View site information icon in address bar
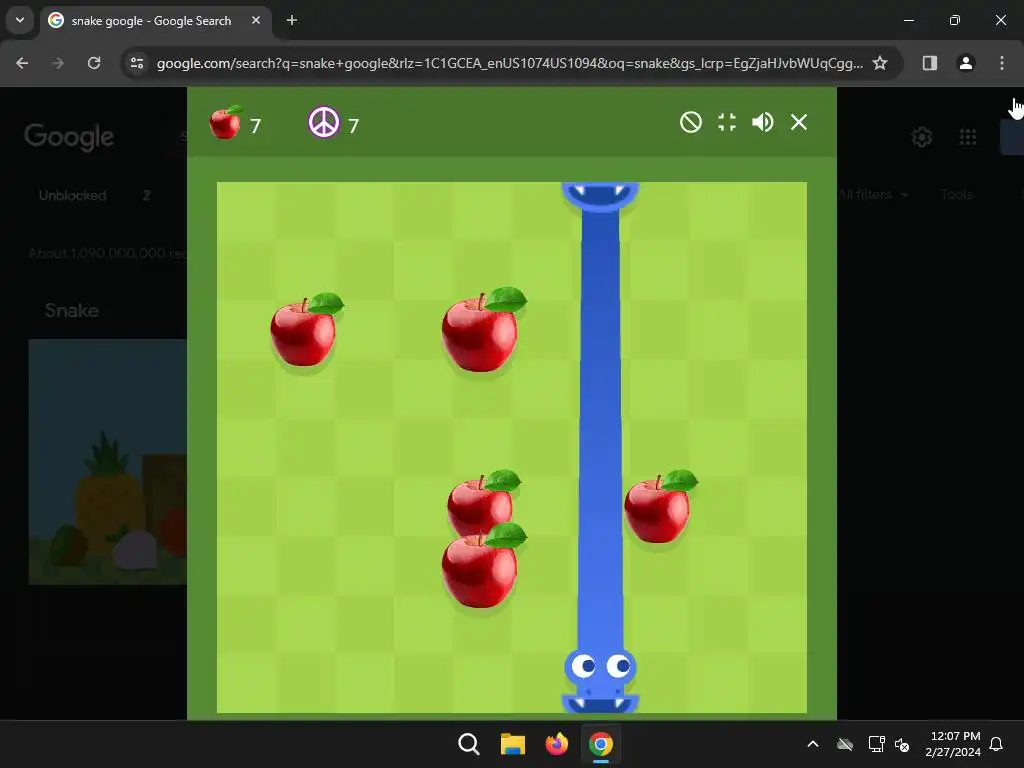 [x=136, y=63]
